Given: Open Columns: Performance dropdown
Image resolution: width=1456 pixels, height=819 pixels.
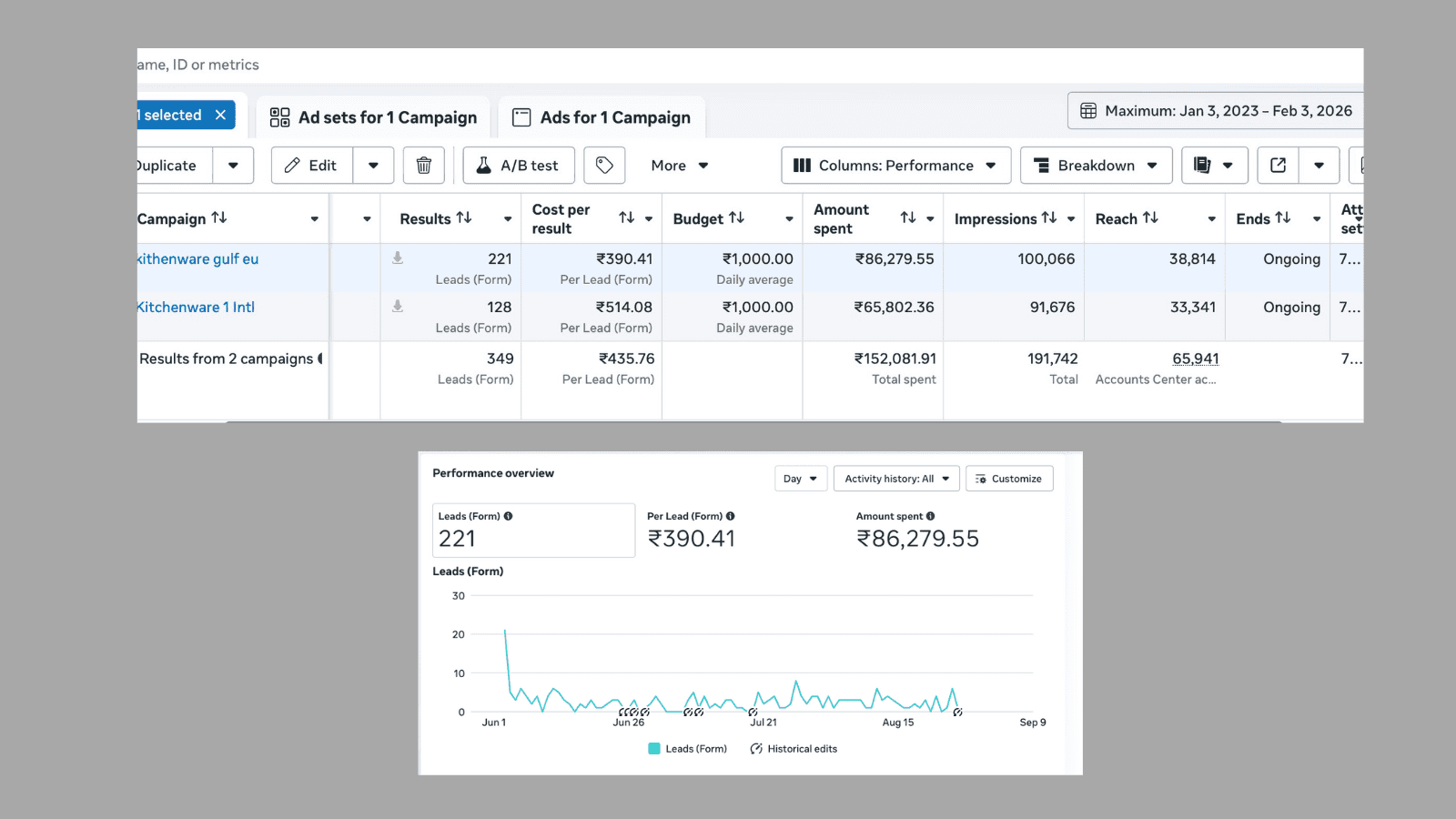Looking at the screenshot, I should pos(896,166).
